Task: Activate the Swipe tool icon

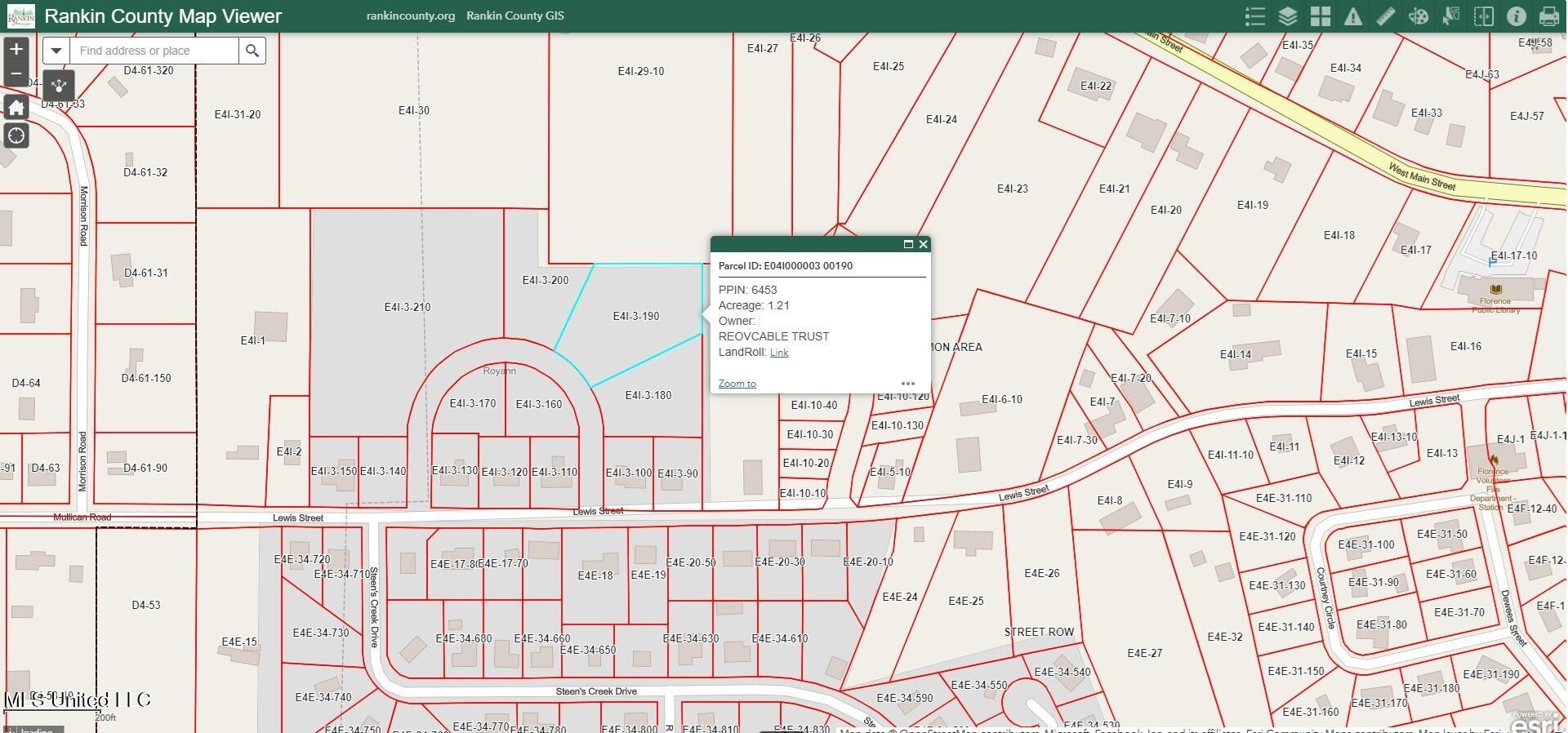Action: [x=1484, y=16]
